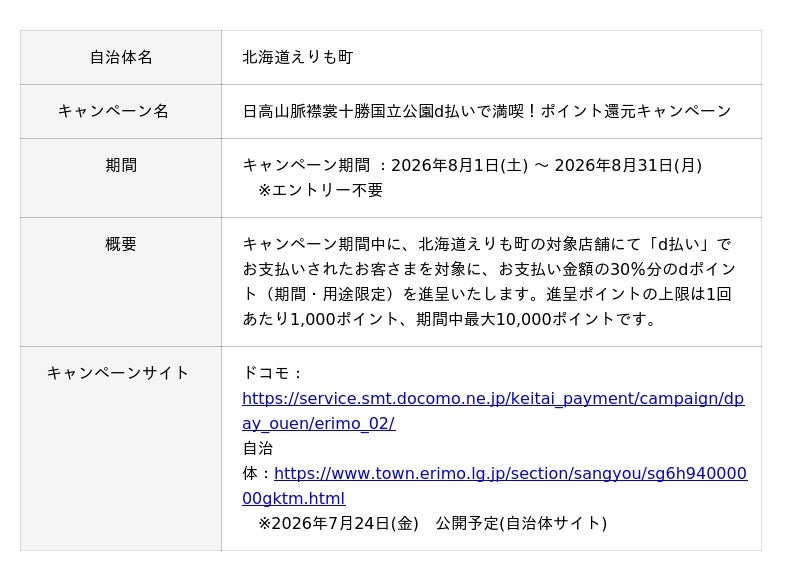Click the text about 10,000ポイント maximum

tap(448, 319)
